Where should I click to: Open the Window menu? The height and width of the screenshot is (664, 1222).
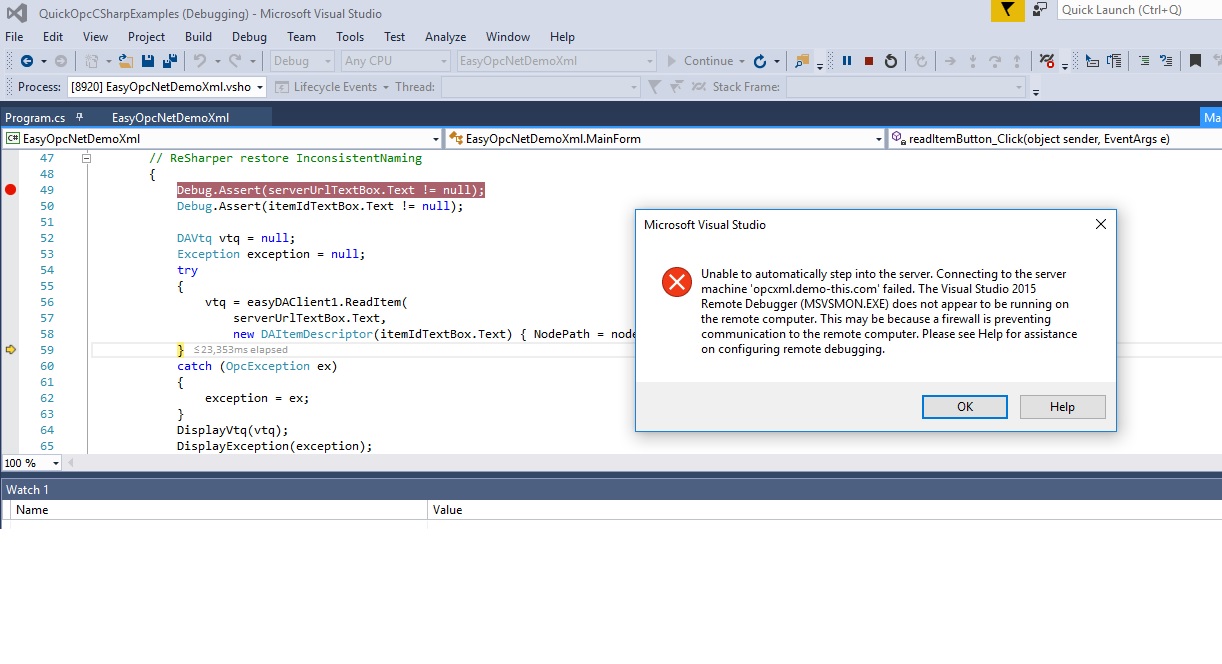(508, 37)
